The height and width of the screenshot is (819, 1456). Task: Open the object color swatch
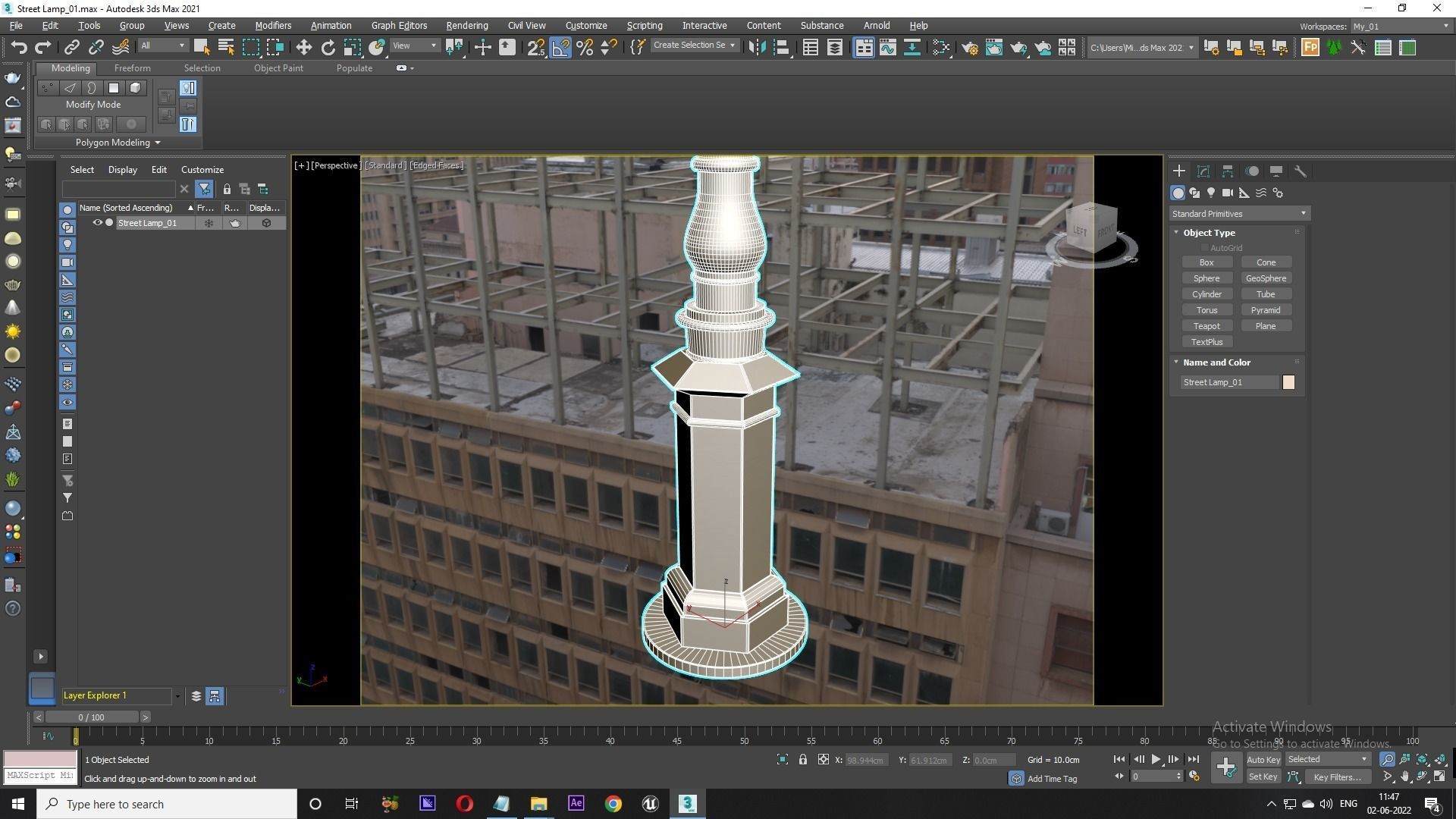tap(1288, 382)
